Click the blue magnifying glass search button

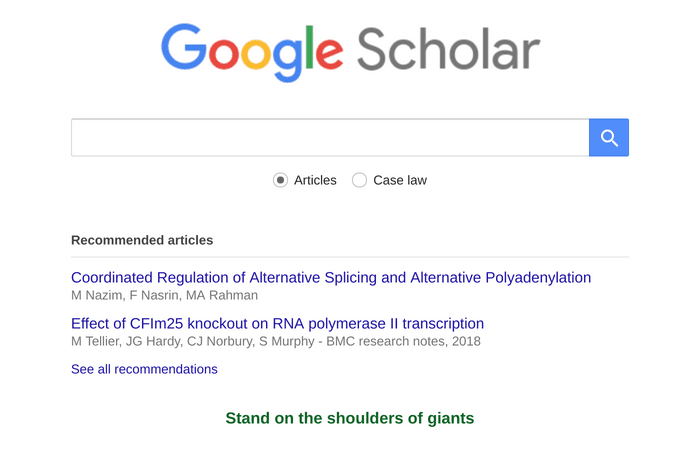(x=608, y=138)
